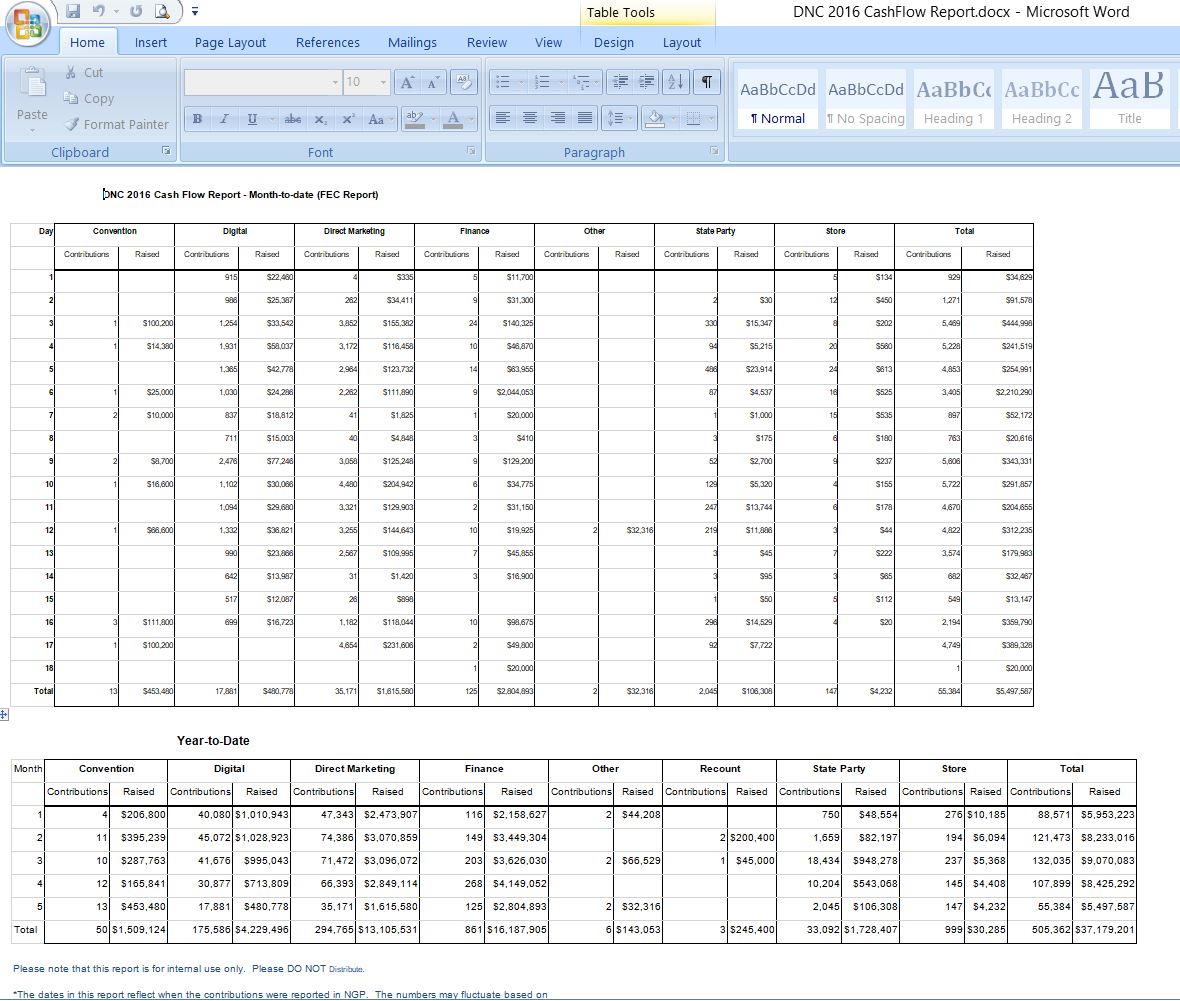Center-align text using the Center icon
1180x1001 pixels.
click(x=530, y=118)
